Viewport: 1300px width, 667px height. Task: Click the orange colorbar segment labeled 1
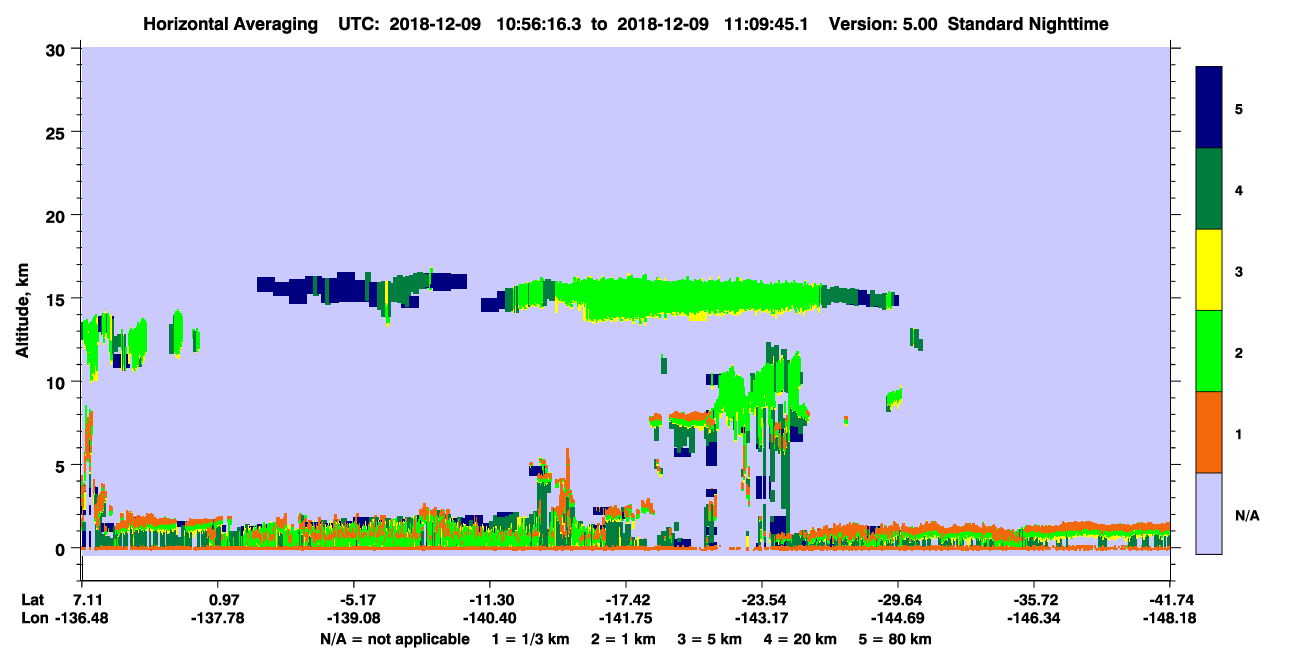(x=1209, y=432)
